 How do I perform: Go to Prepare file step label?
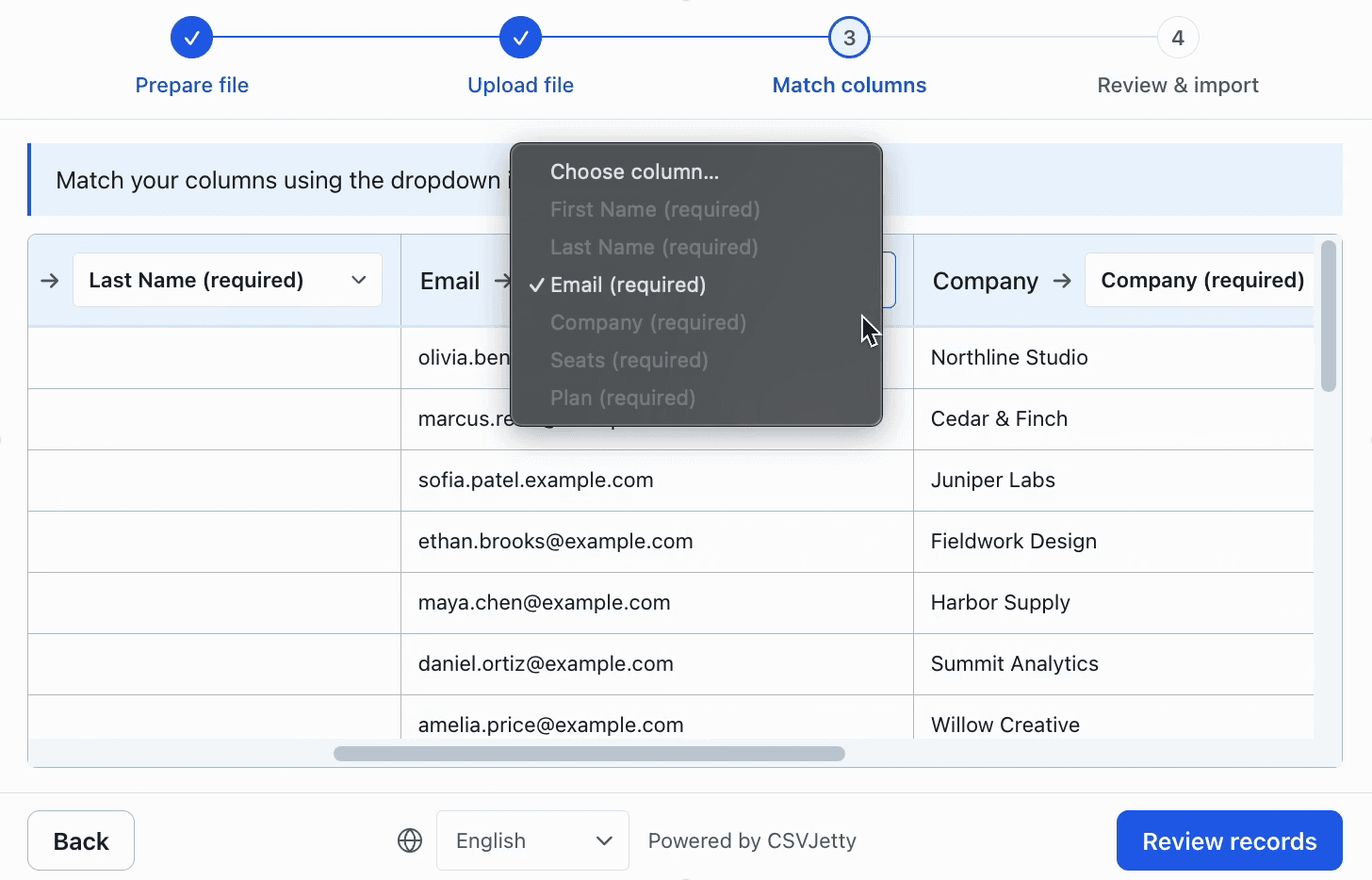pos(191,85)
